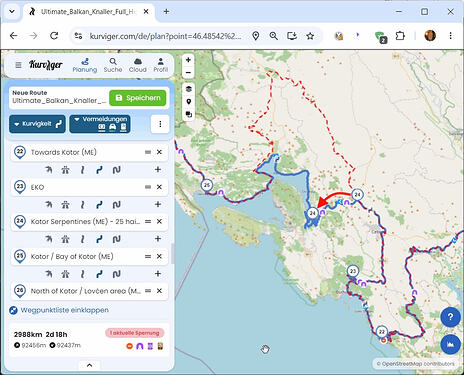Select fastest routing after Towards Kotor
464x375 pixels.
click(49, 170)
